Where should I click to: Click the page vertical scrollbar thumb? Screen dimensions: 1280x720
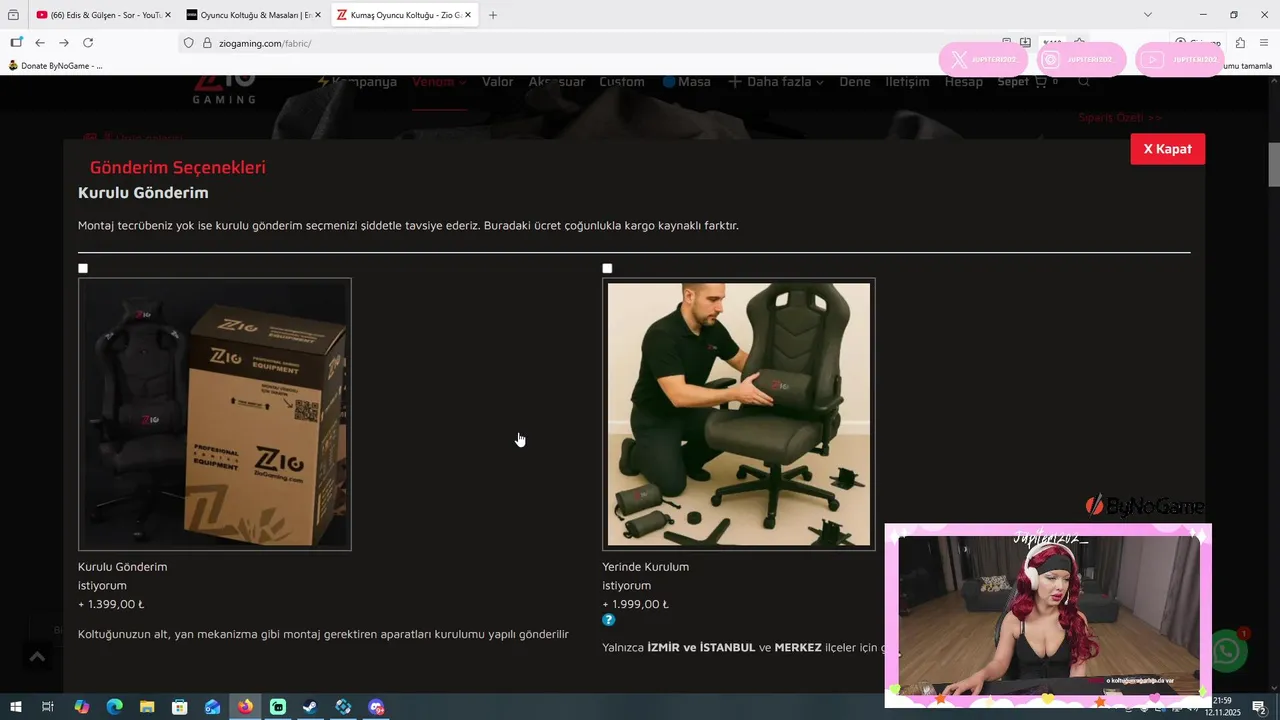click(1274, 165)
